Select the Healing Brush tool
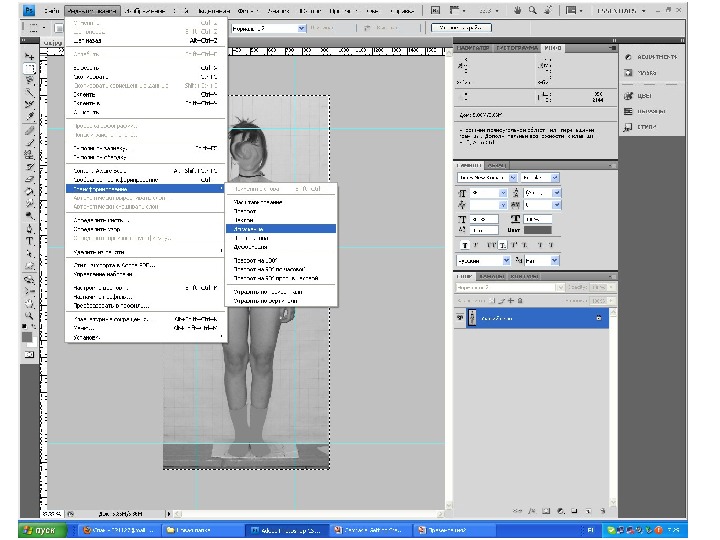The height and width of the screenshot is (540, 720). 29,131
